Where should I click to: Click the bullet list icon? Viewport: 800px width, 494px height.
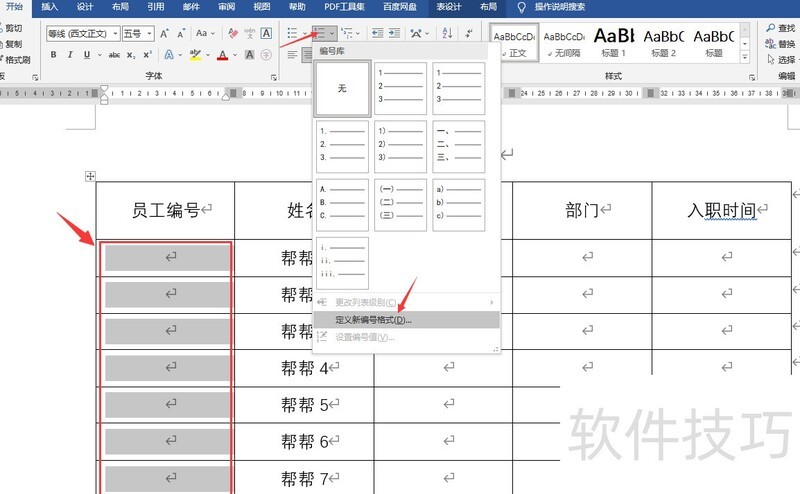coord(292,34)
